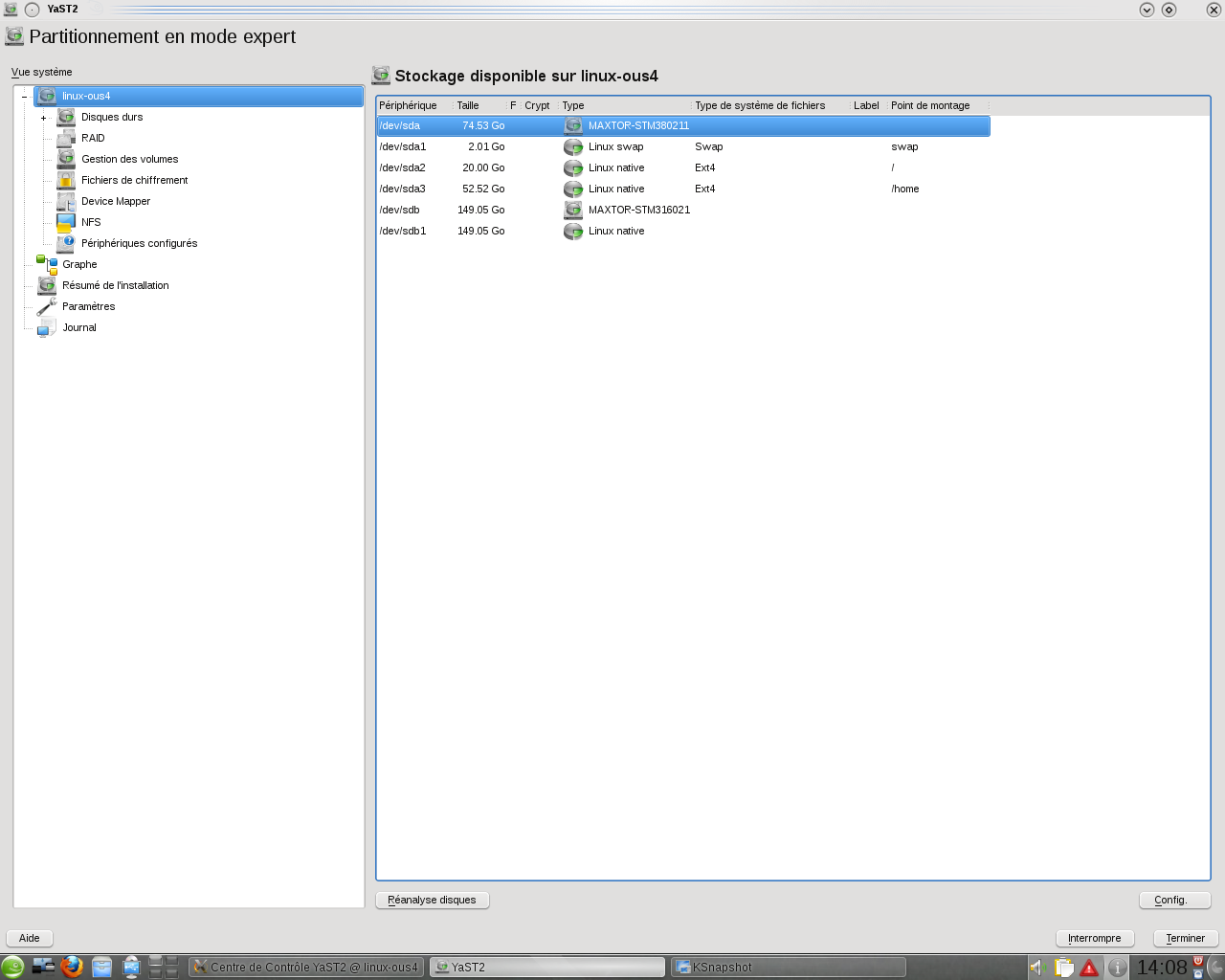Click the desktop pager in taskbar
Viewport: 1225px width, 980px height.
(164, 967)
